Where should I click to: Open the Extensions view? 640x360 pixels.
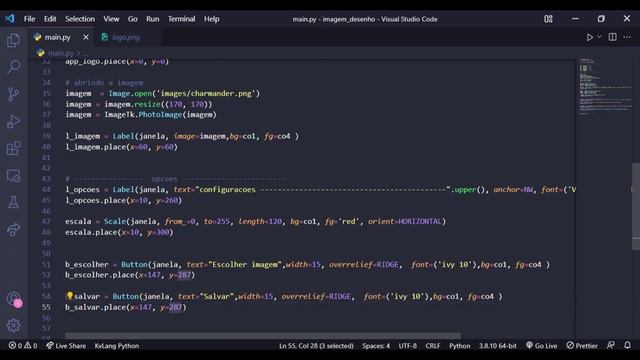[x=13, y=149]
